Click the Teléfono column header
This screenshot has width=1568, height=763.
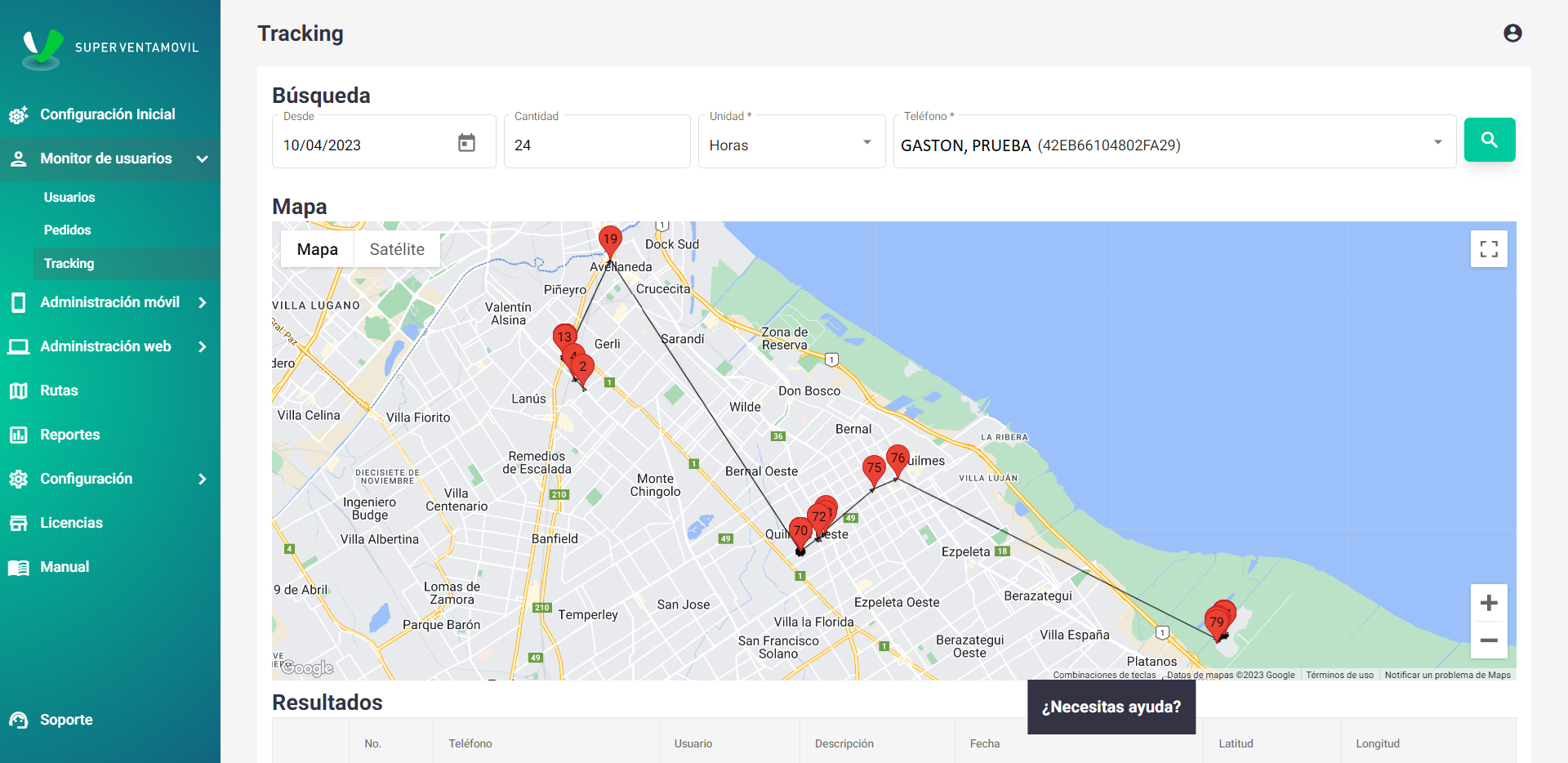pyautogui.click(x=470, y=743)
